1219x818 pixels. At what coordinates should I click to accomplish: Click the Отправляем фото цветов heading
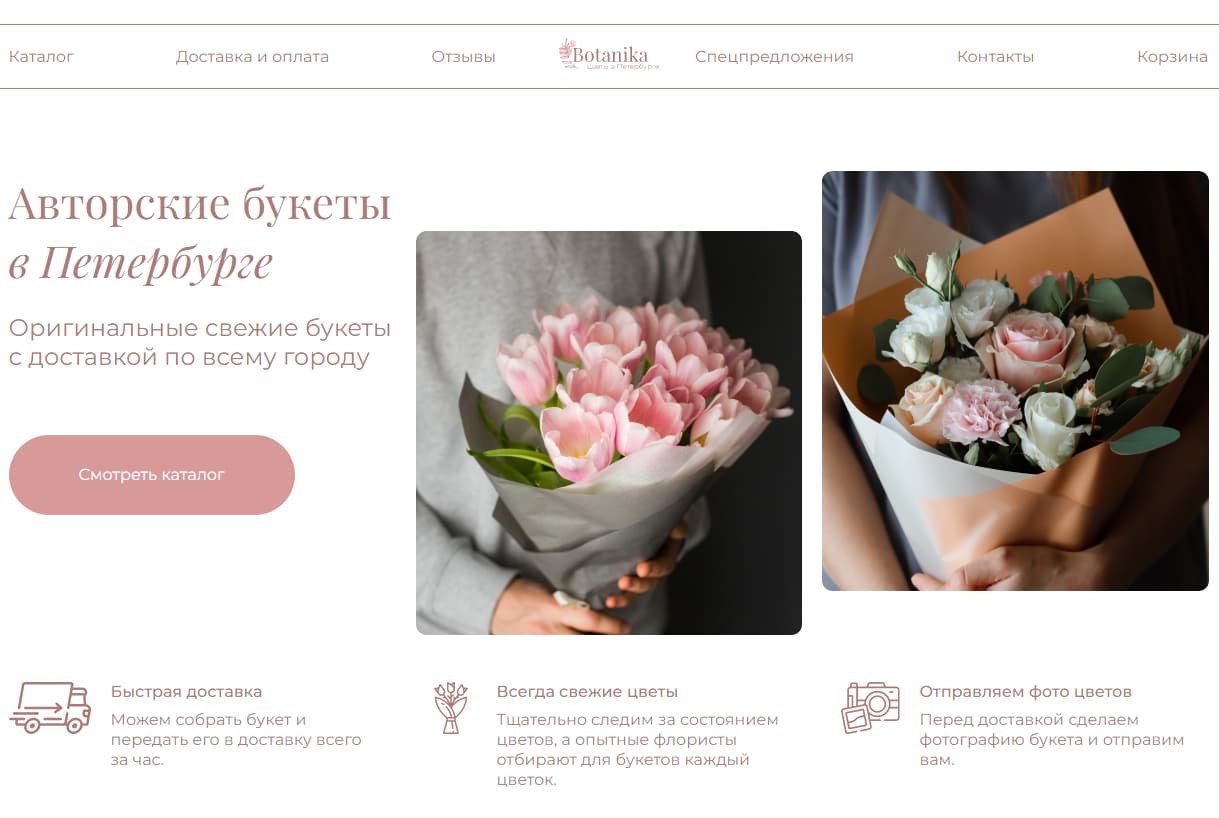pos(1025,692)
